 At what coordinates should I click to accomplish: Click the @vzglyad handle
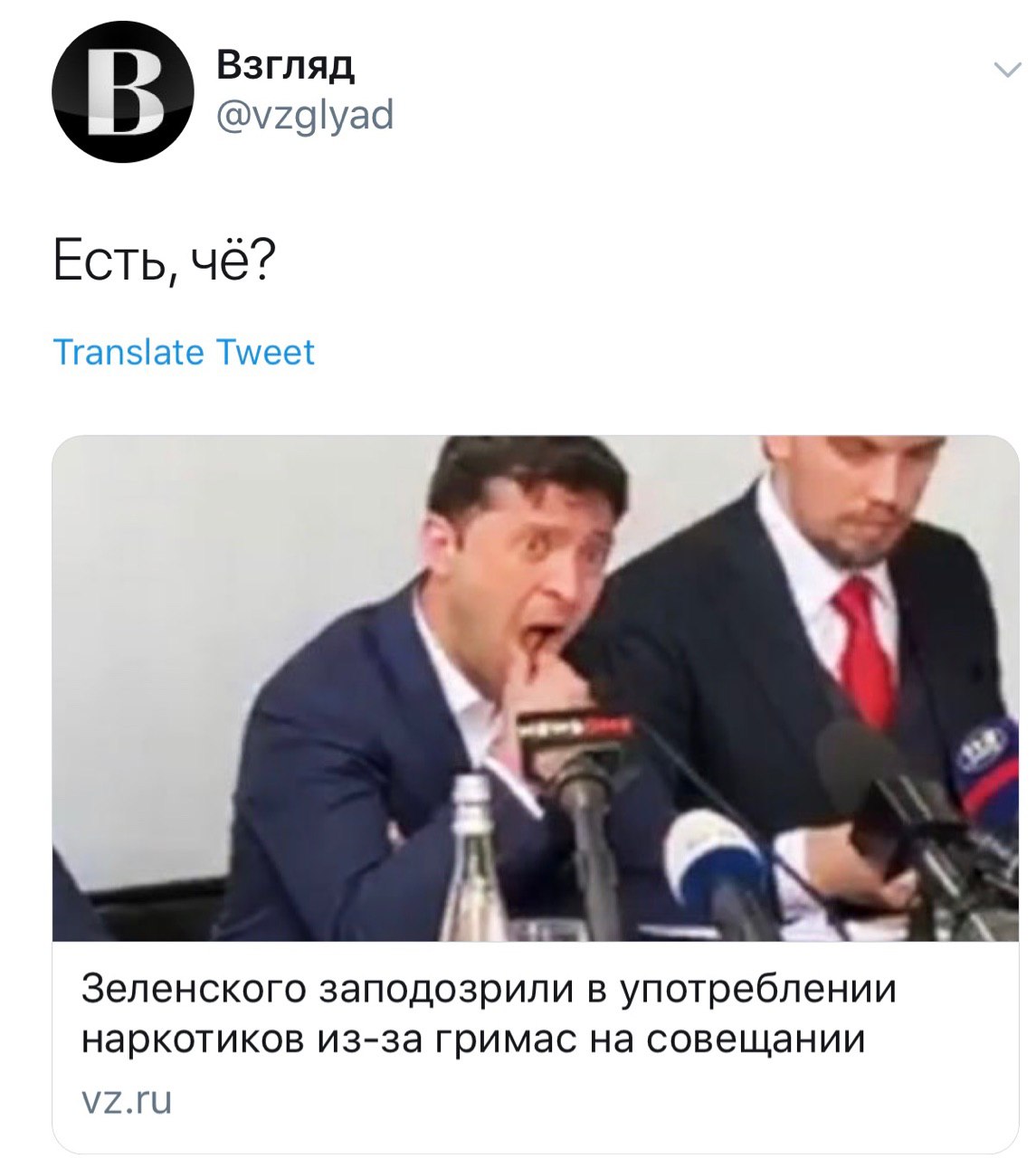tap(305, 115)
